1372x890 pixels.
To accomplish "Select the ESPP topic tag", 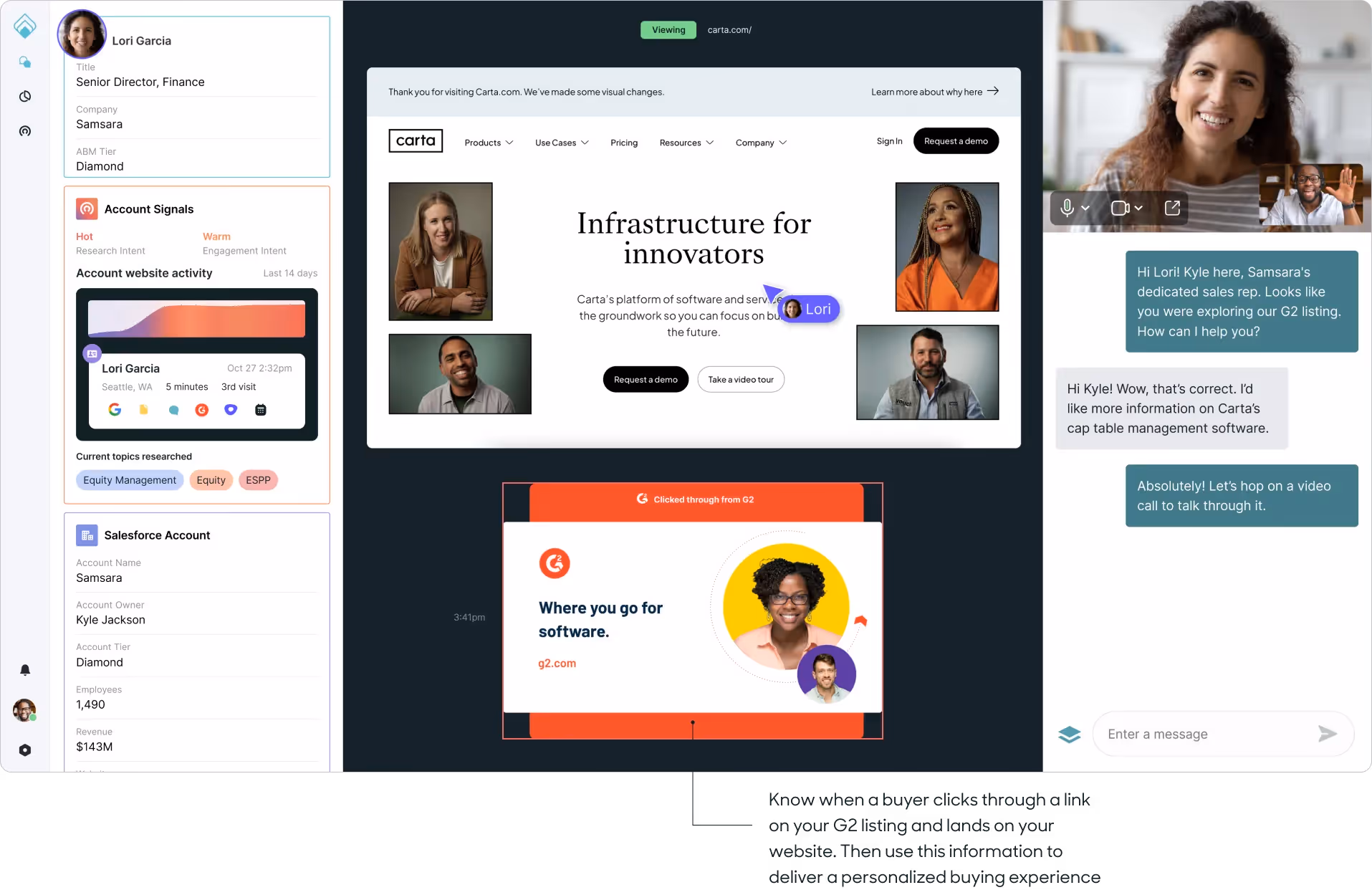I will click(x=258, y=480).
